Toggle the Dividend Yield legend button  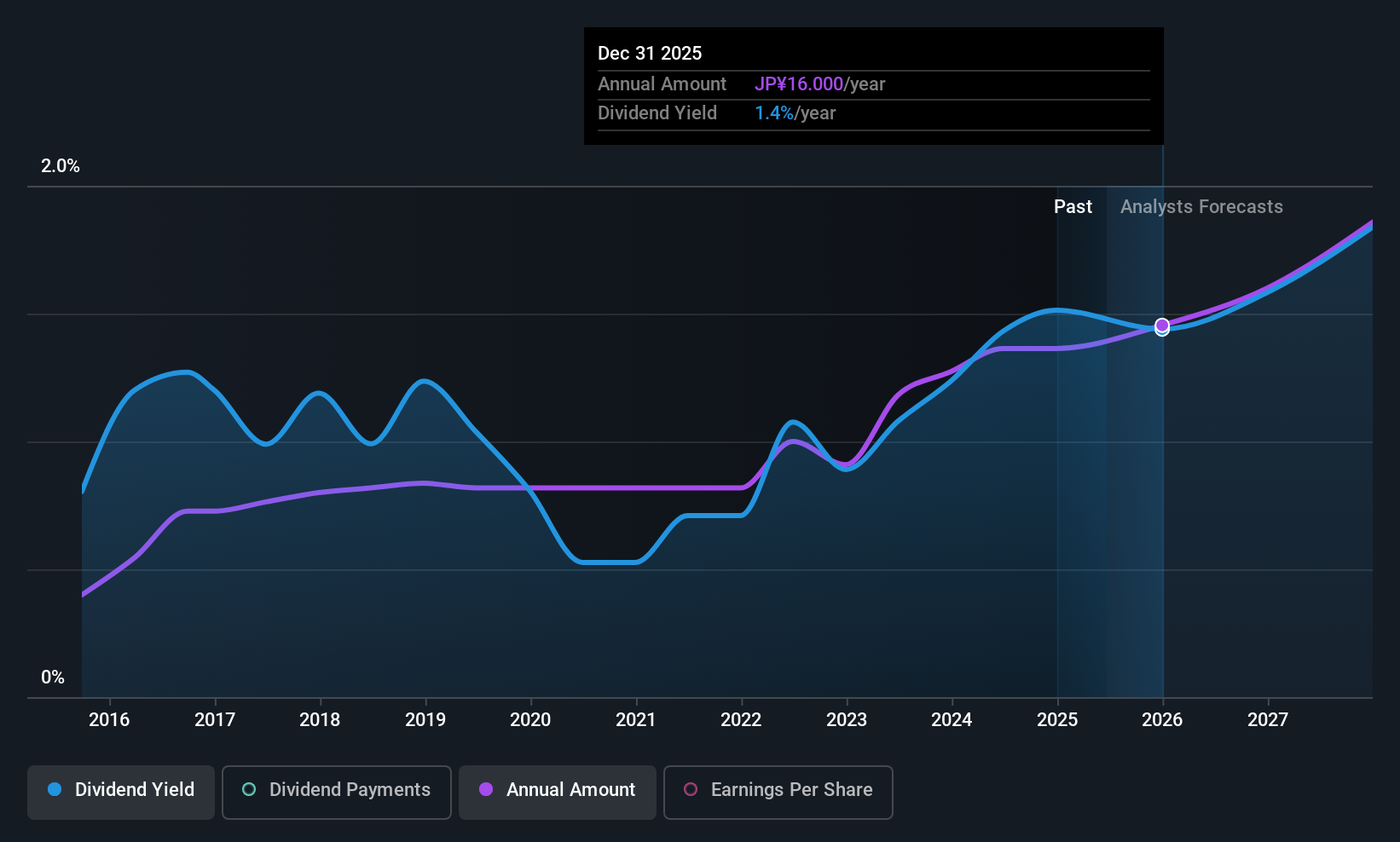[121, 793]
